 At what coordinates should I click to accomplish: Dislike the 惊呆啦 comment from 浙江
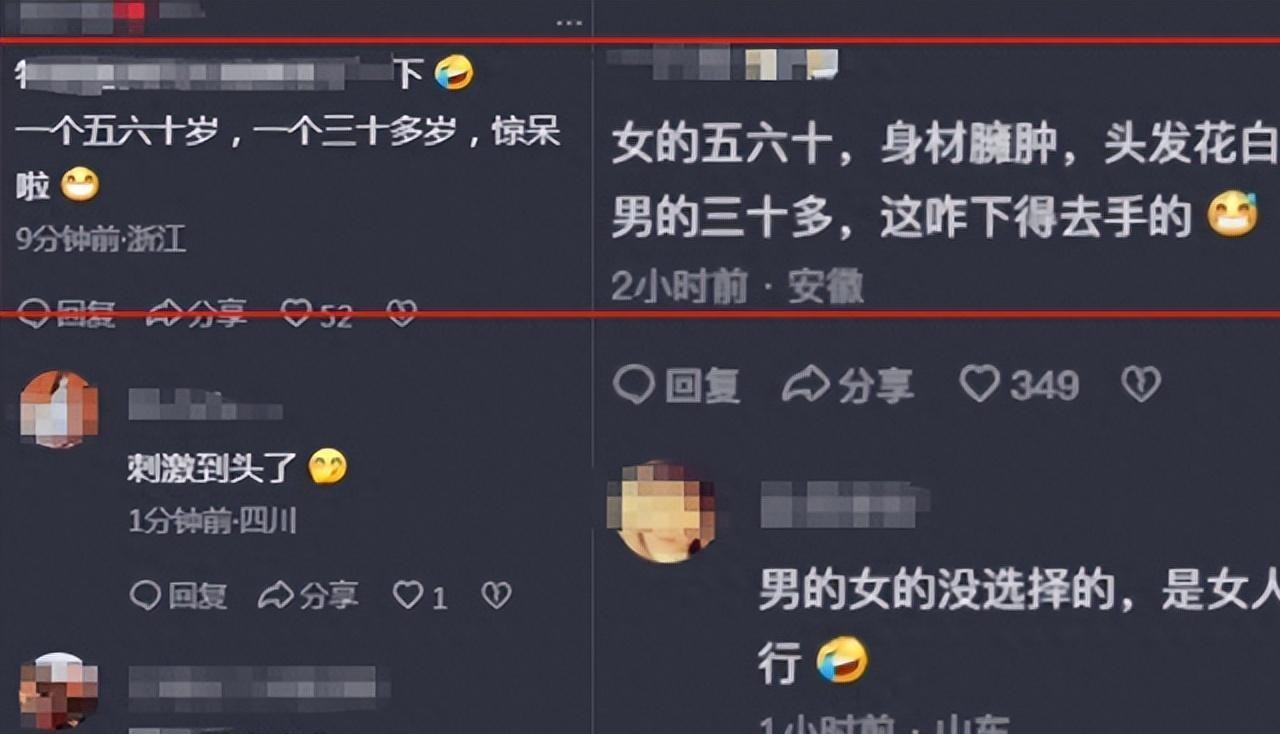tap(402, 314)
